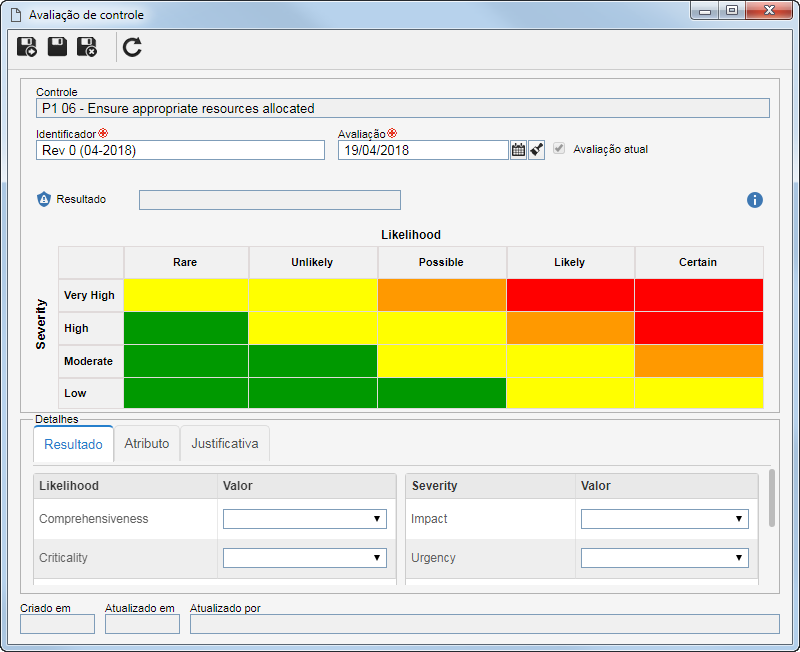The image size is (800, 652).
Task: Select the Very High / Certain red cell
Action: [699, 295]
